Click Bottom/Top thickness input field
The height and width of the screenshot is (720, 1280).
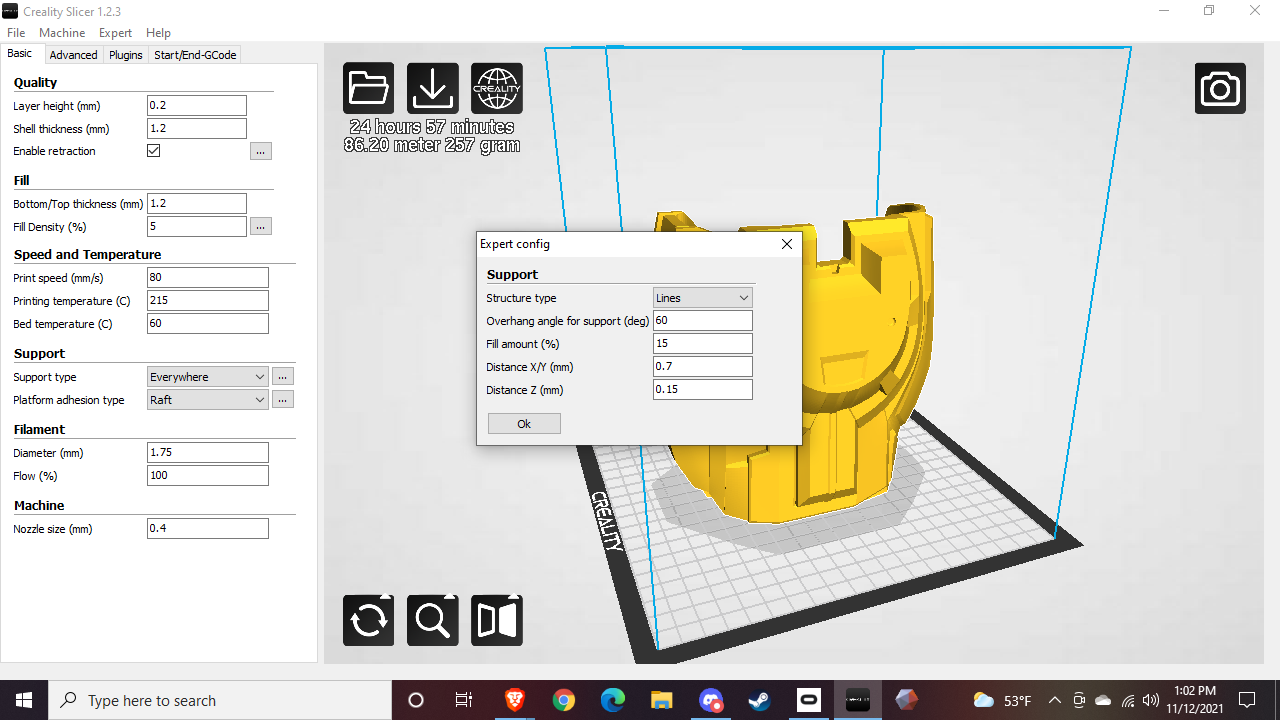(x=197, y=204)
